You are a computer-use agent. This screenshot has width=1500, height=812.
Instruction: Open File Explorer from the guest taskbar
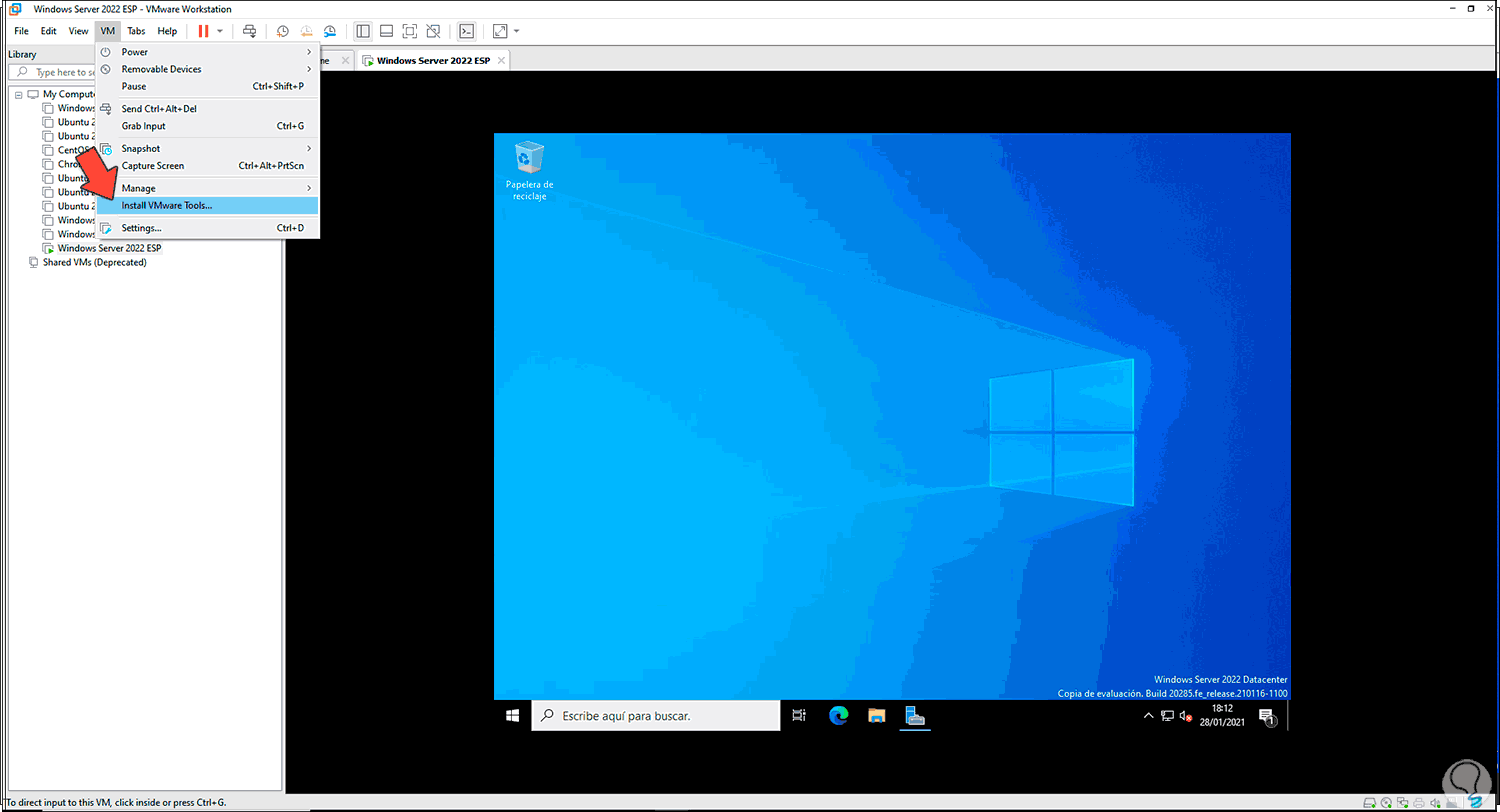[x=877, y=715]
